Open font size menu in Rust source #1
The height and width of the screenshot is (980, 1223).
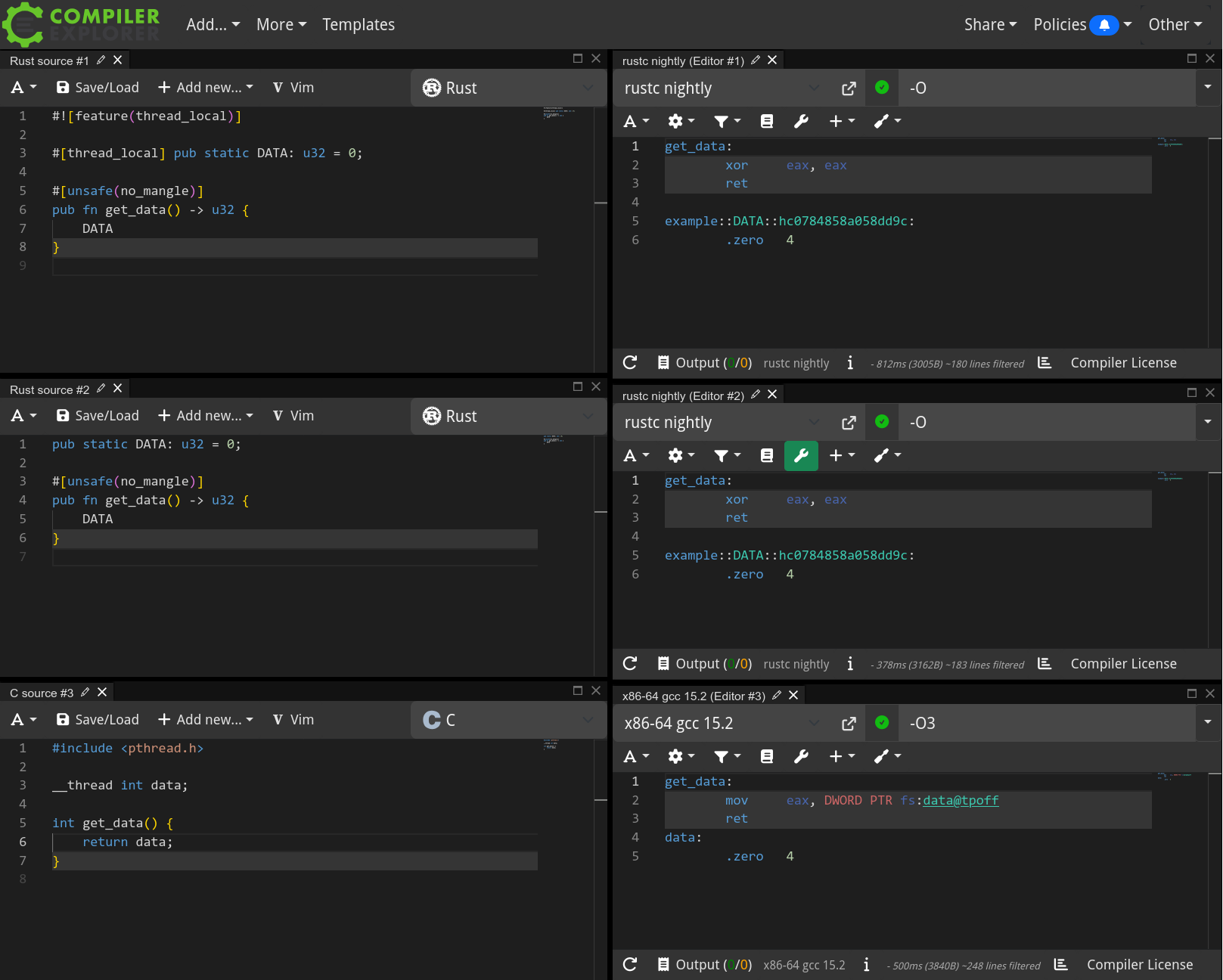click(x=23, y=88)
